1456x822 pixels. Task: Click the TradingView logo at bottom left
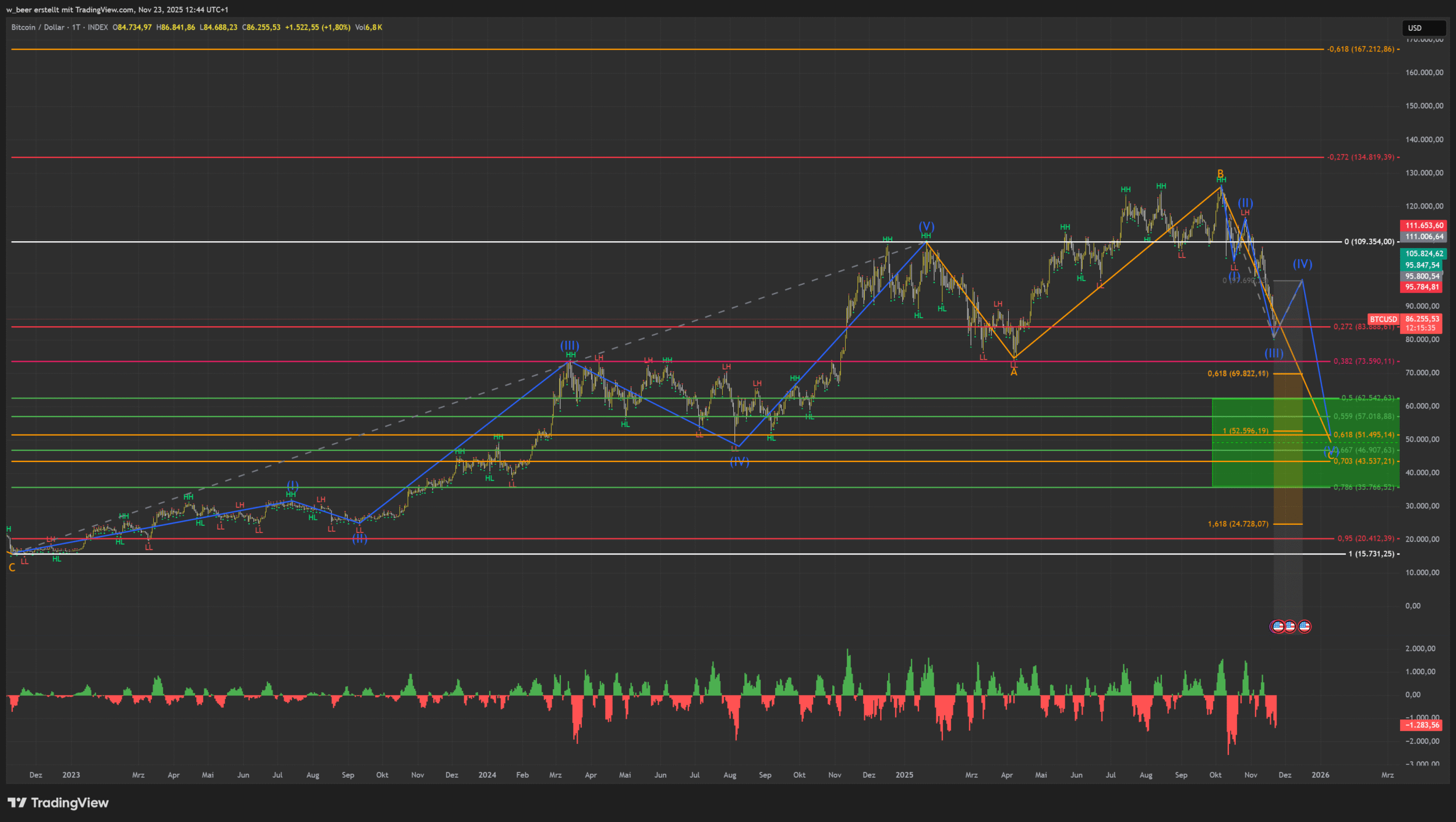[58, 803]
